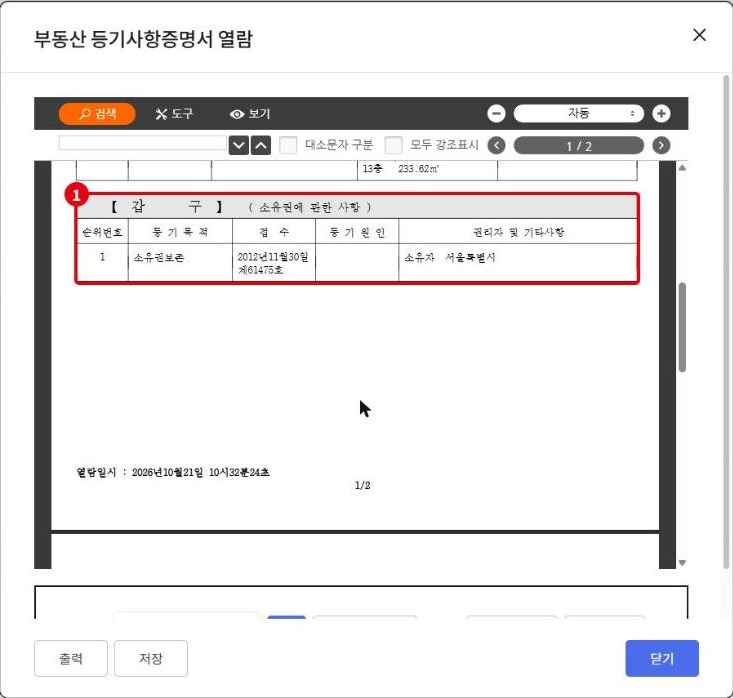Image resolution: width=733 pixels, height=698 pixels.
Task: Click the document viewer scrollbar thumb
Action: click(682, 327)
